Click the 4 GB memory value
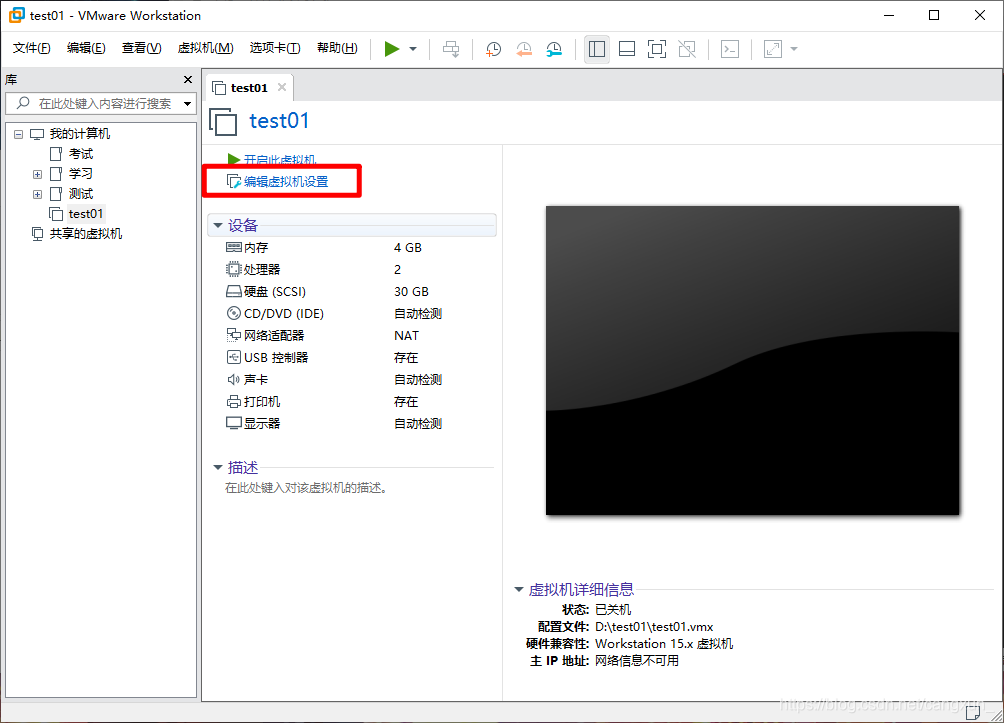 [408, 248]
